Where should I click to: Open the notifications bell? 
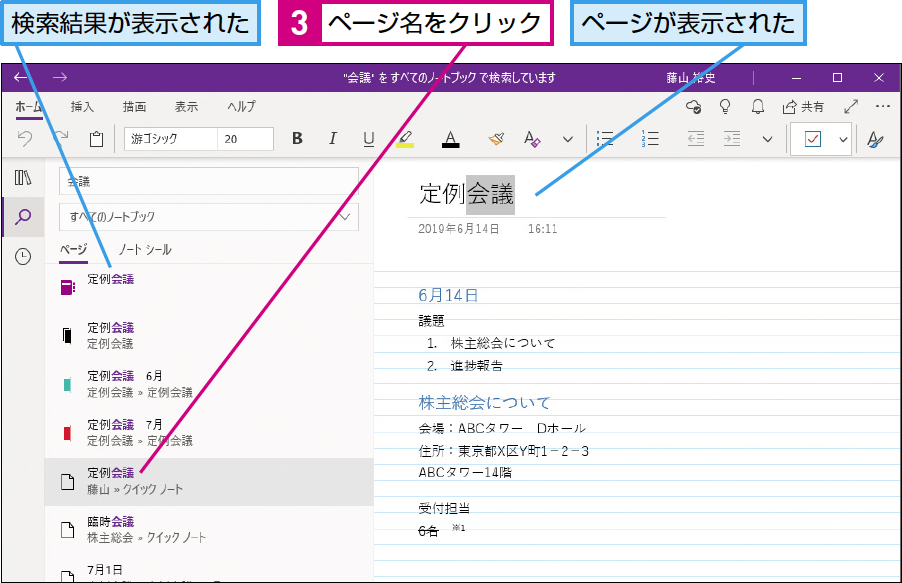[758, 106]
